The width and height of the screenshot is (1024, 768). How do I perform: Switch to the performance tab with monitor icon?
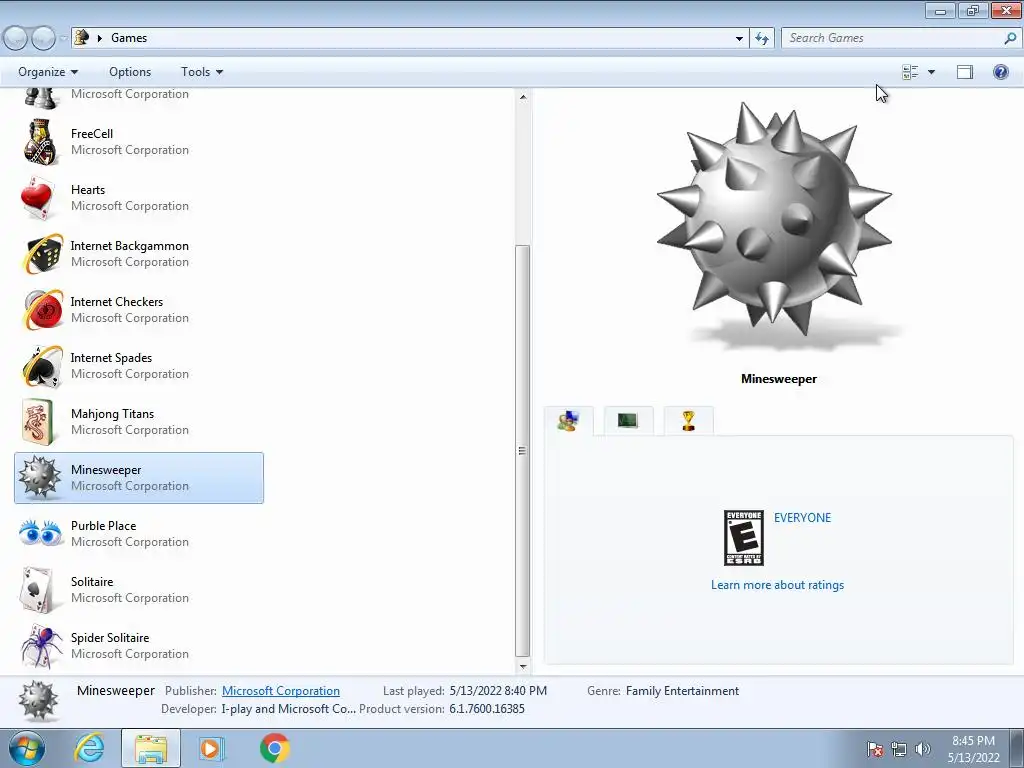click(x=628, y=421)
